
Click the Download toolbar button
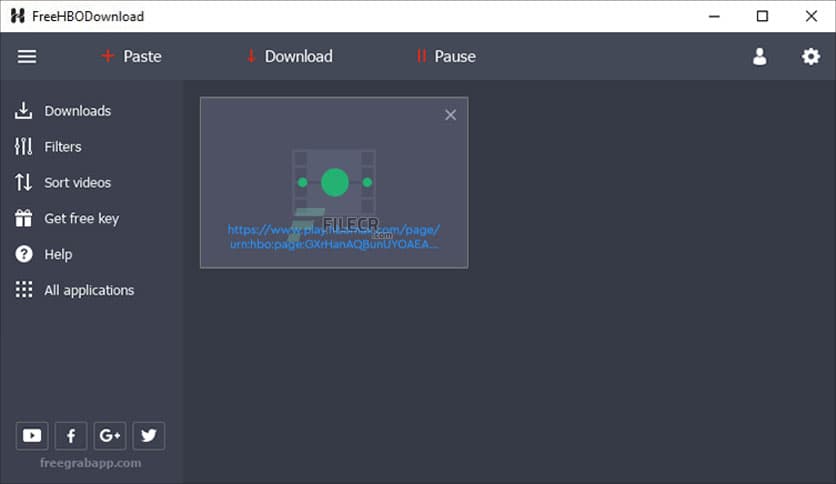coord(290,57)
